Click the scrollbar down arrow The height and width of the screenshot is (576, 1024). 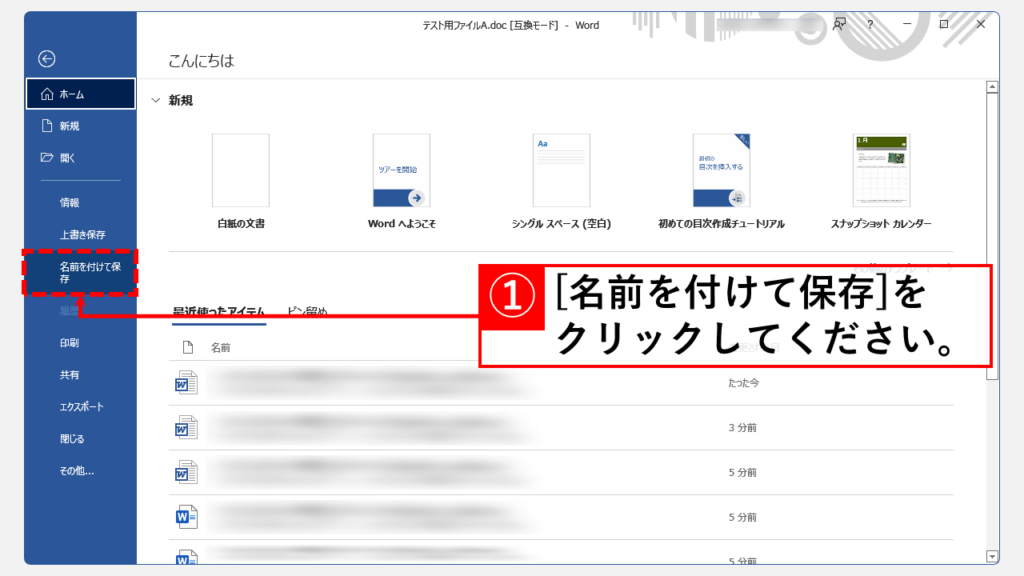992,556
